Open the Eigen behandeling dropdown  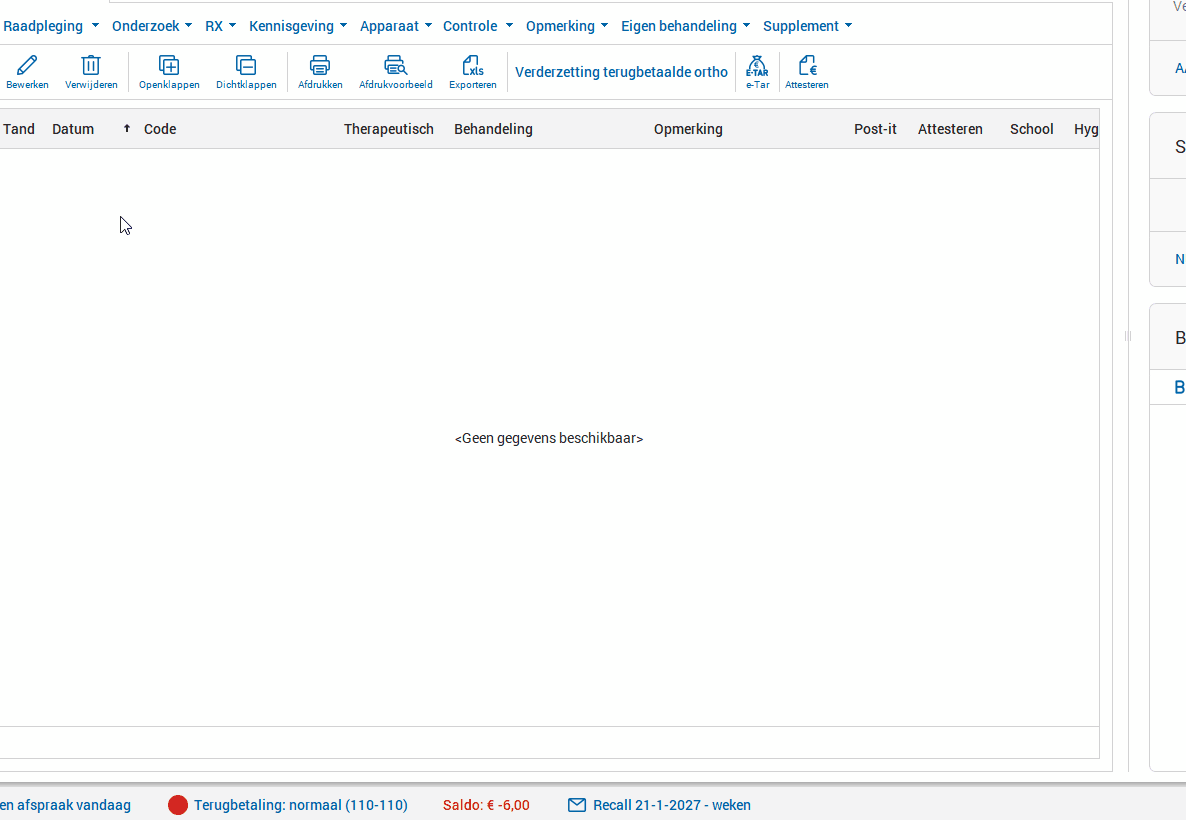[x=686, y=26]
